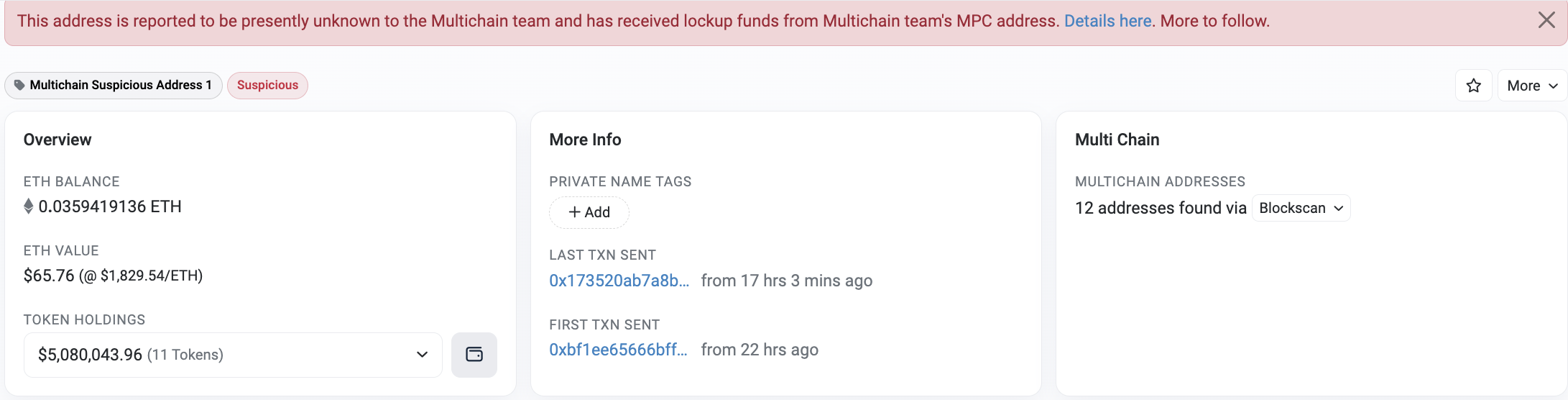Click the Suspicious label badge
This screenshot has height=400, width=1568.
(267, 85)
